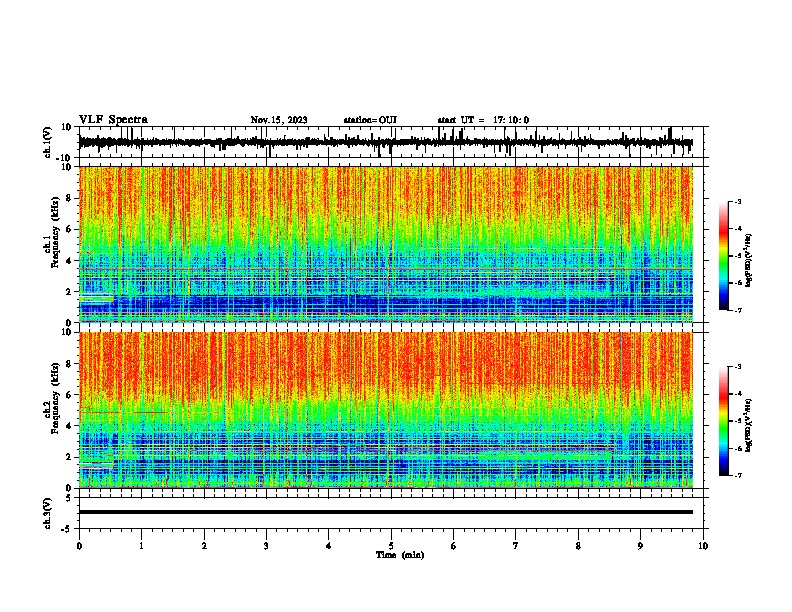Click the "-3" label on ch.1 colorbar
The width and height of the screenshot is (792, 612).
737,202
